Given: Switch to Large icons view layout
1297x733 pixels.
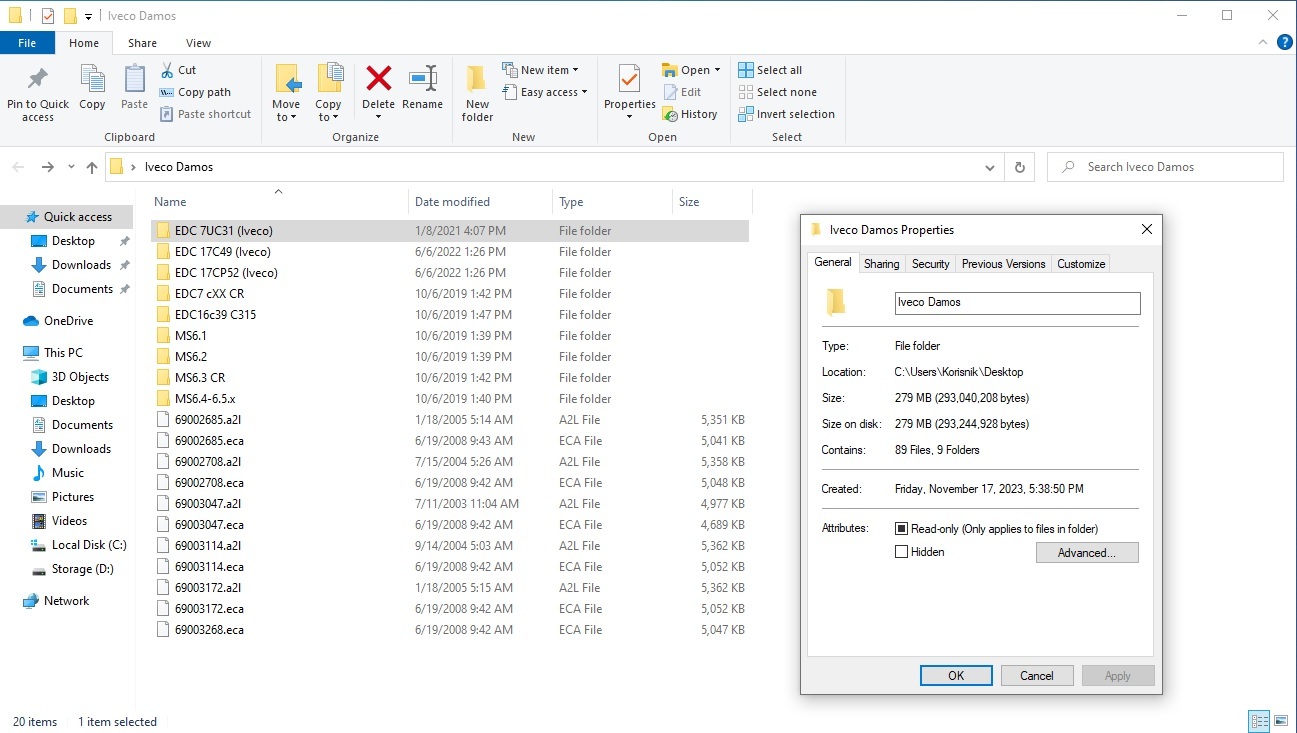Looking at the screenshot, I should coord(1279,721).
